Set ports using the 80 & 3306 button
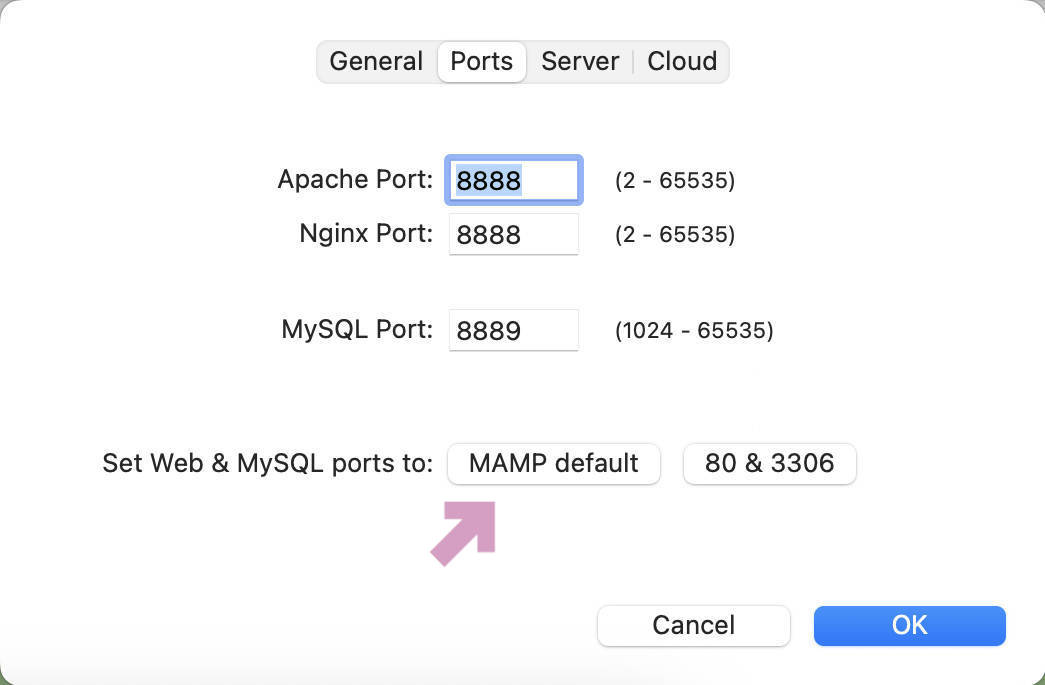 click(769, 463)
